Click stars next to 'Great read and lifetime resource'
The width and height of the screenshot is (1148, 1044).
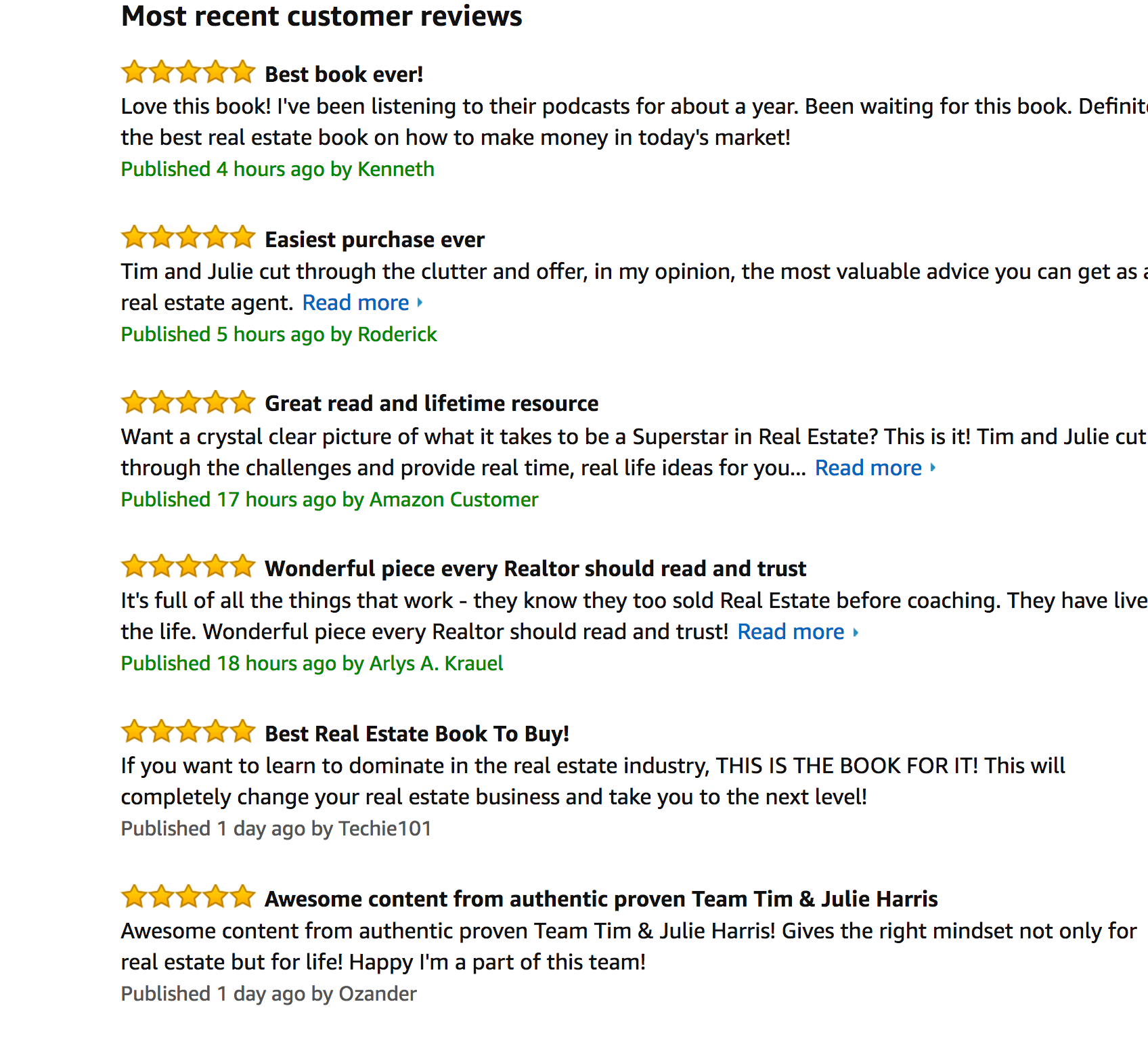click(x=187, y=402)
